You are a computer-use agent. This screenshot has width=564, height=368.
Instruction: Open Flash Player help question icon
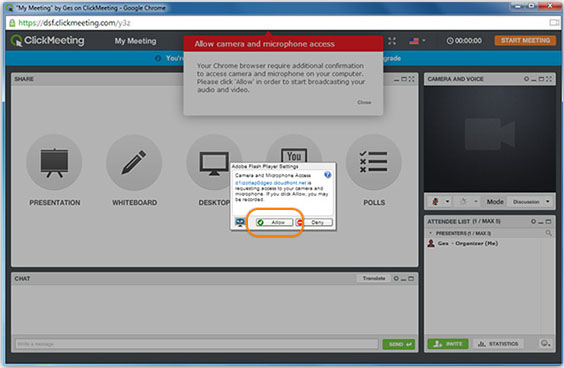click(328, 175)
